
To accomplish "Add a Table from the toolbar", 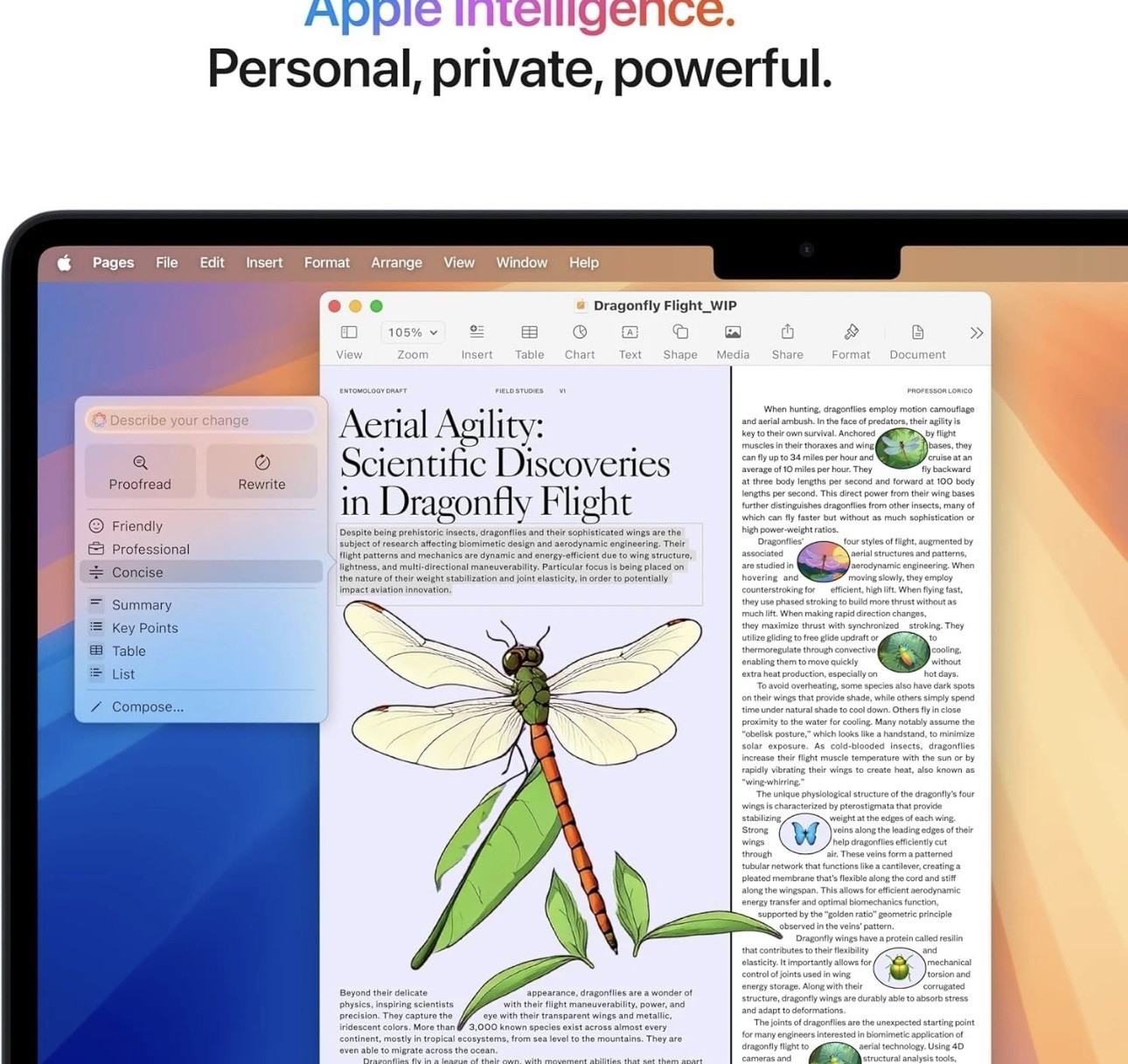I will click(x=529, y=332).
